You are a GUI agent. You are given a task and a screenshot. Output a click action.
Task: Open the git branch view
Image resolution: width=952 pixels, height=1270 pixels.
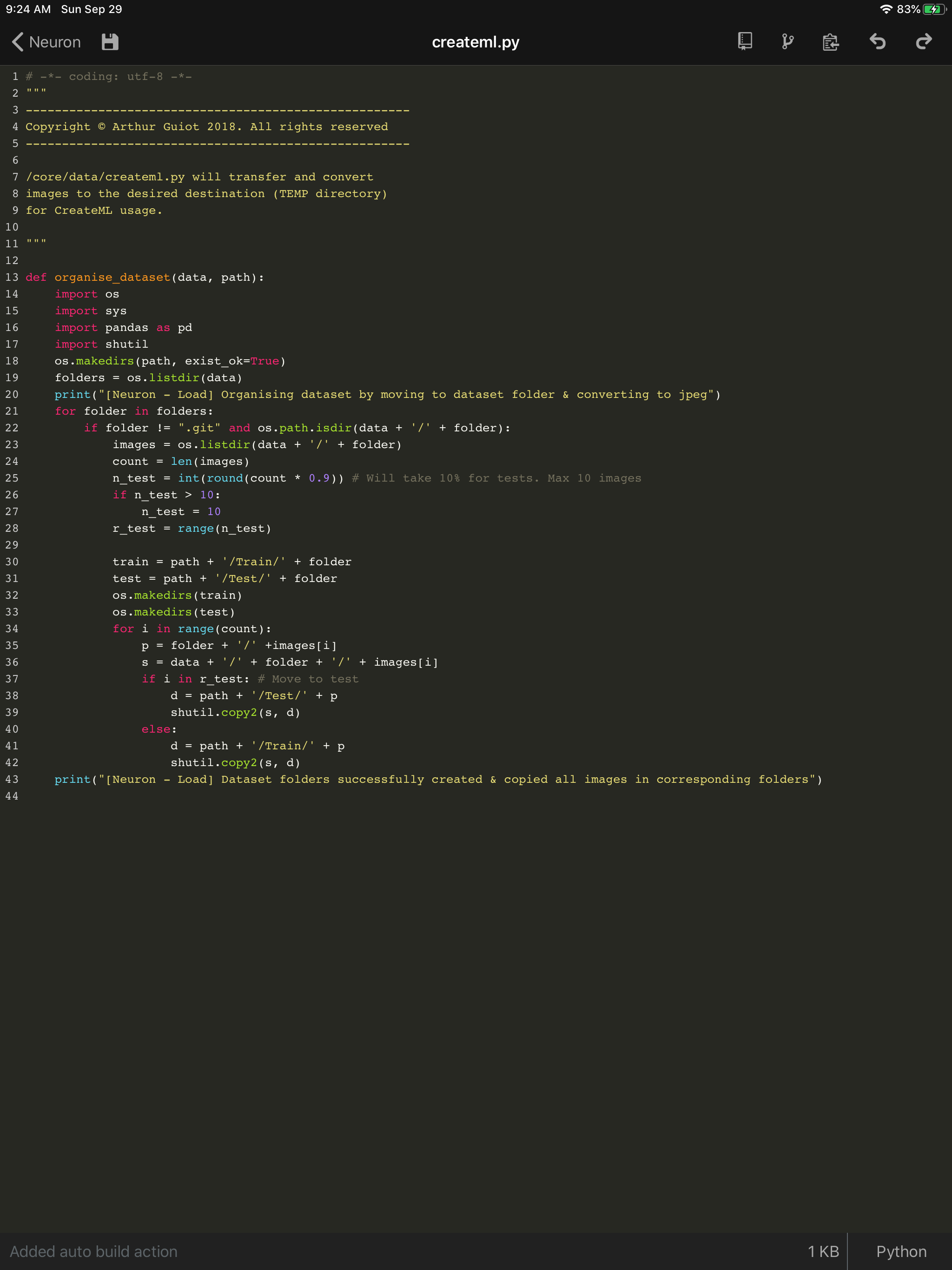pyautogui.click(x=787, y=42)
